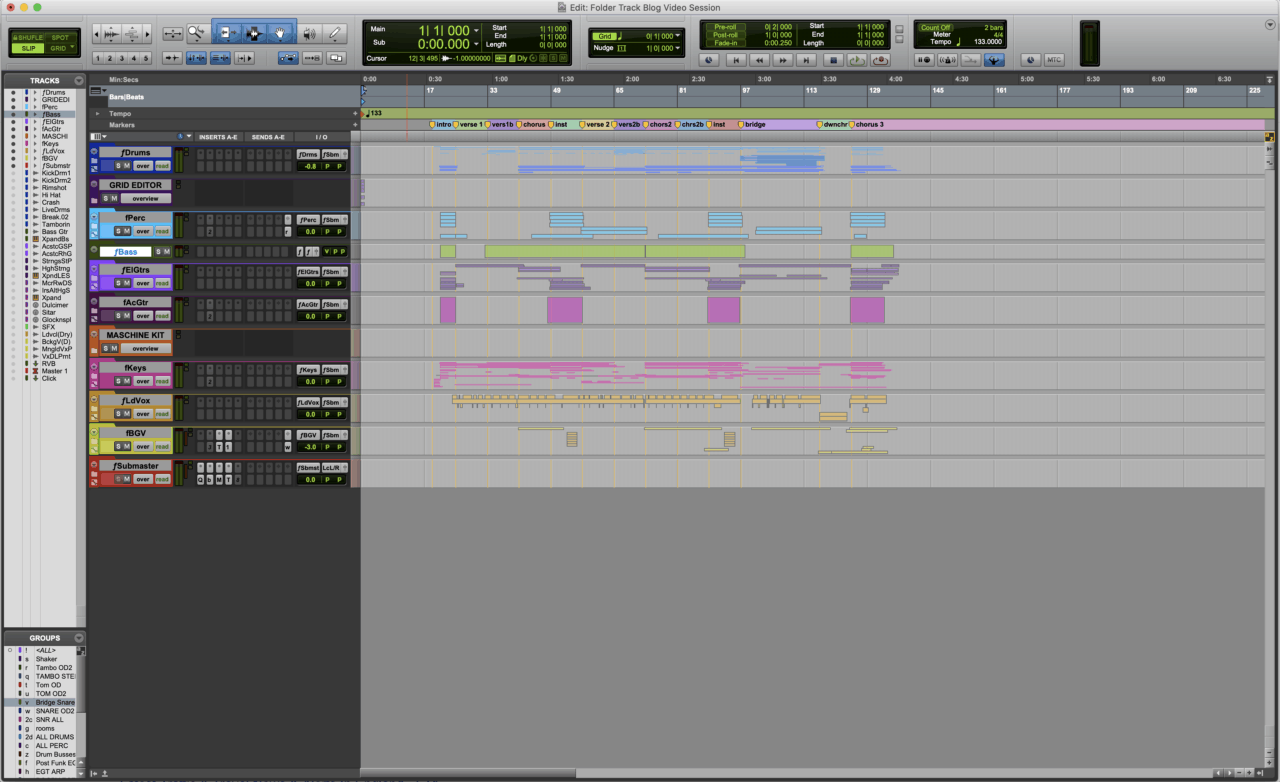The width and height of the screenshot is (1280, 782).
Task: Open the Main counter dropdown arrow
Action: tap(476, 29)
